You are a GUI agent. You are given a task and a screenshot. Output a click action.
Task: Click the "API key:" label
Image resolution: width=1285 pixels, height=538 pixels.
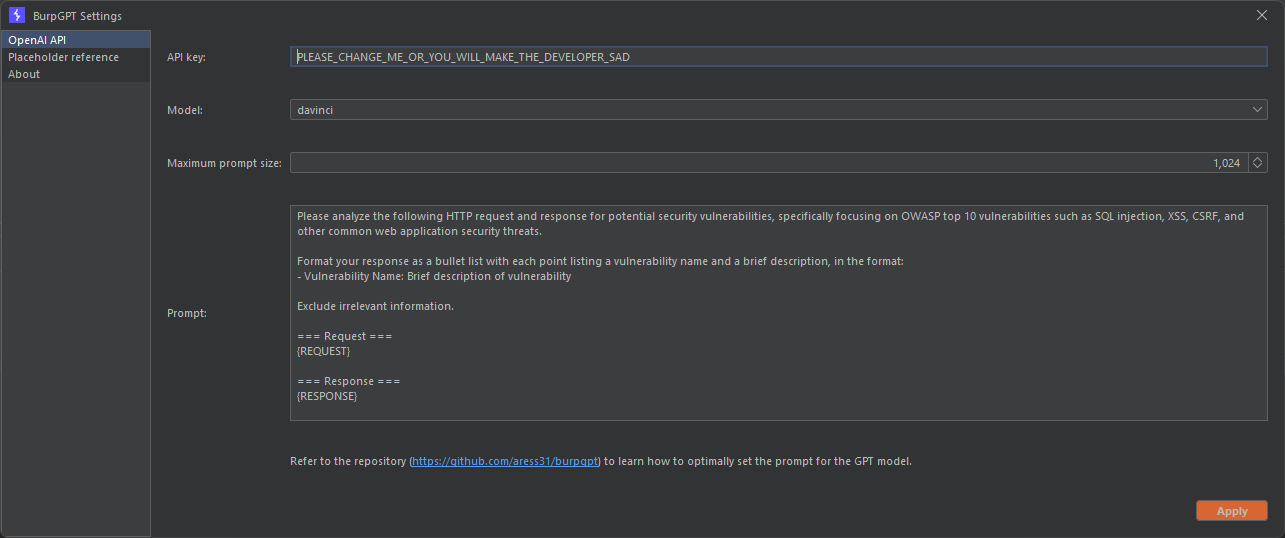click(186, 57)
